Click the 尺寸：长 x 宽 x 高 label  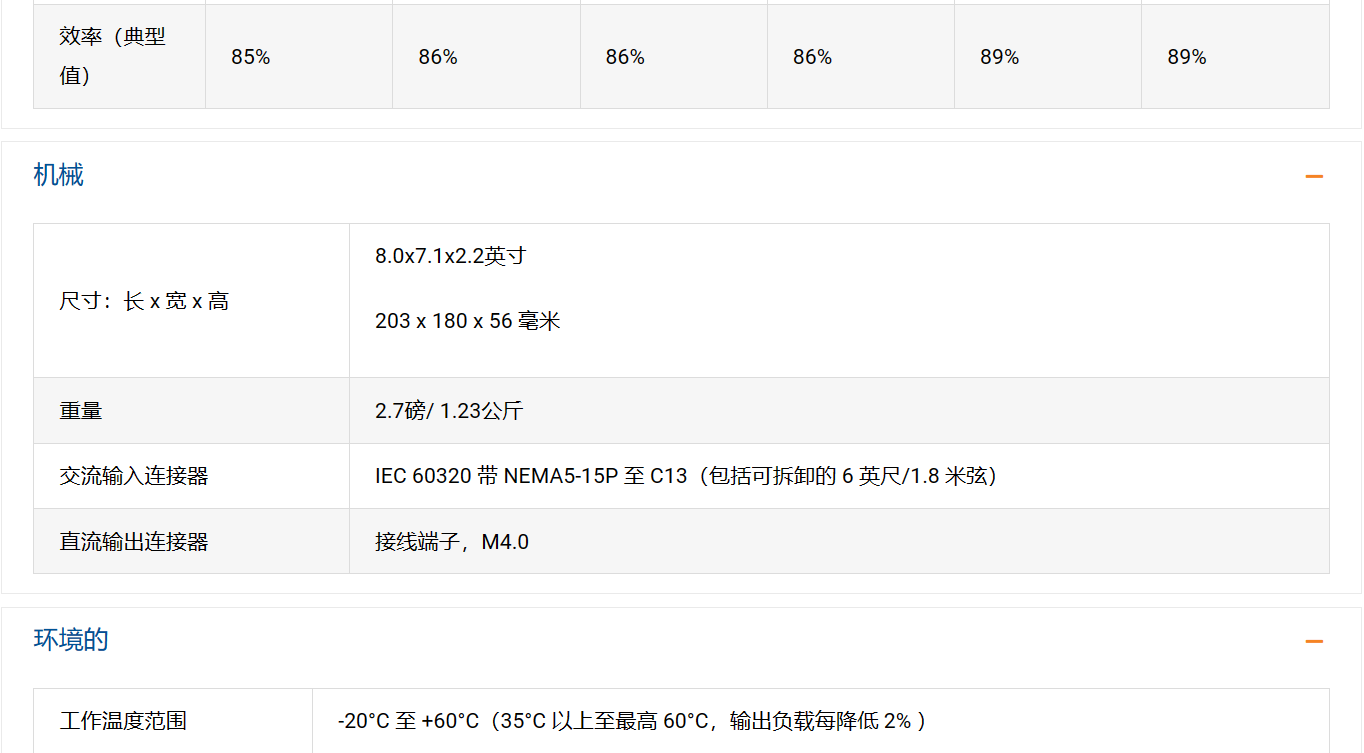tap(144, 301)
